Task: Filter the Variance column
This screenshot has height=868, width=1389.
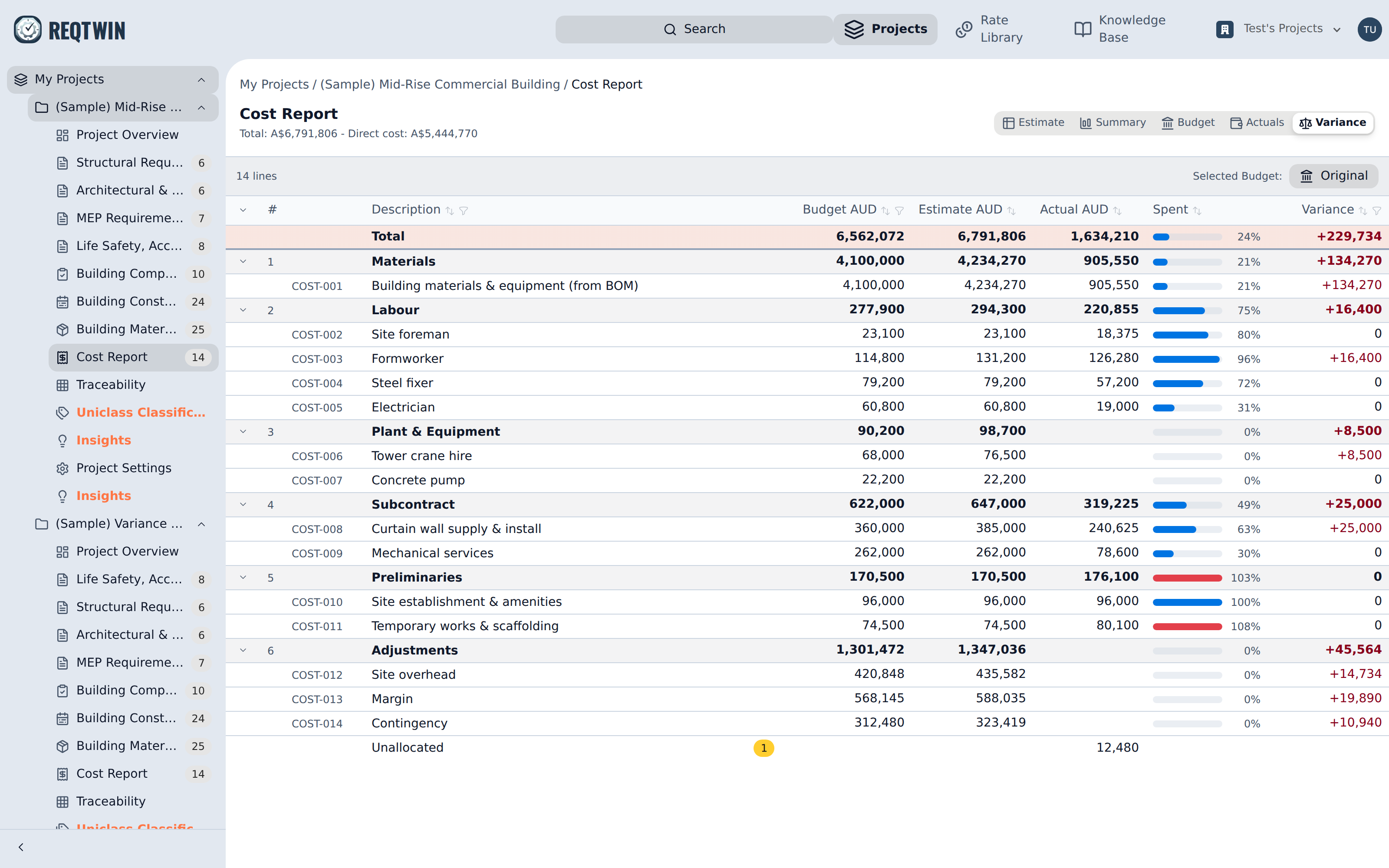Action: click(1377, 210)
